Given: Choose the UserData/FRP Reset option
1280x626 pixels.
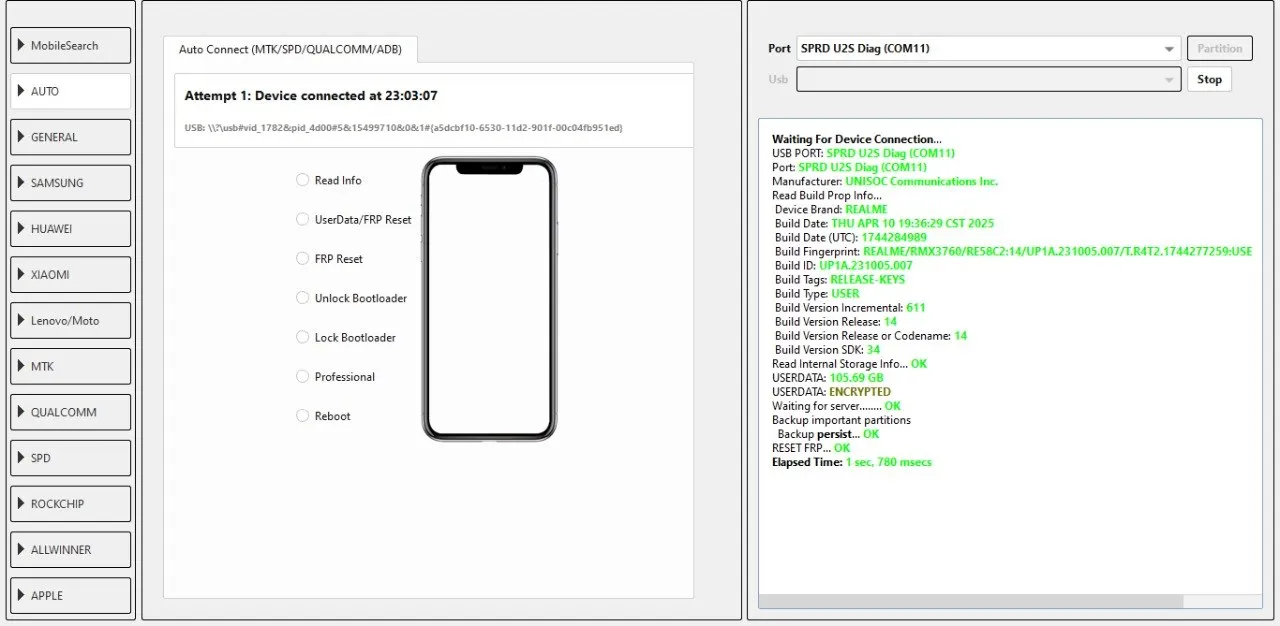Looking at the screenshot, I should click(x=303, y=219).
